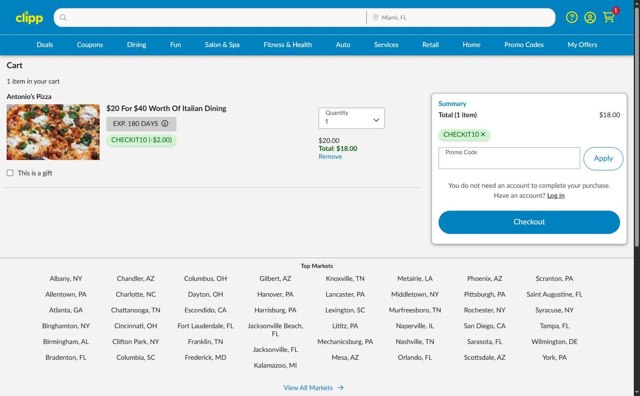640x396 pixels.
Task: Open the Deals menu
Action: point(45,45)
